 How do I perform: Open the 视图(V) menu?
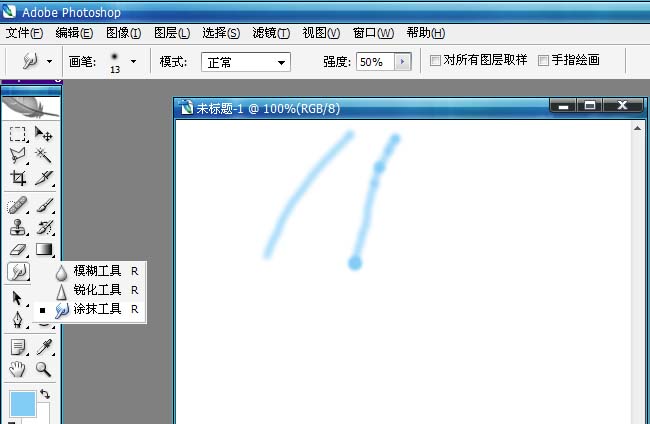(x=321, y=33)
